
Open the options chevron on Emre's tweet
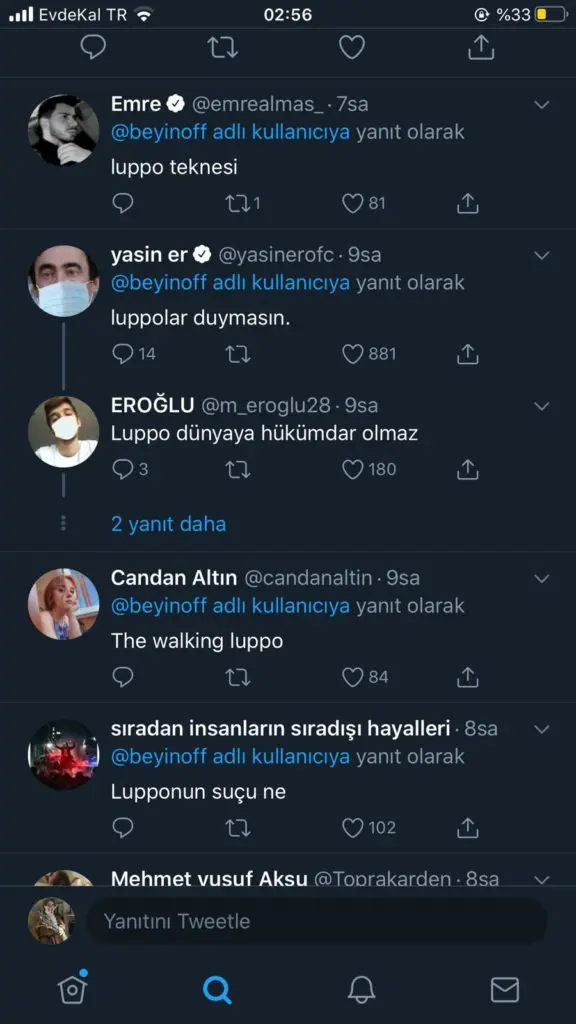(x=542, y=104)
